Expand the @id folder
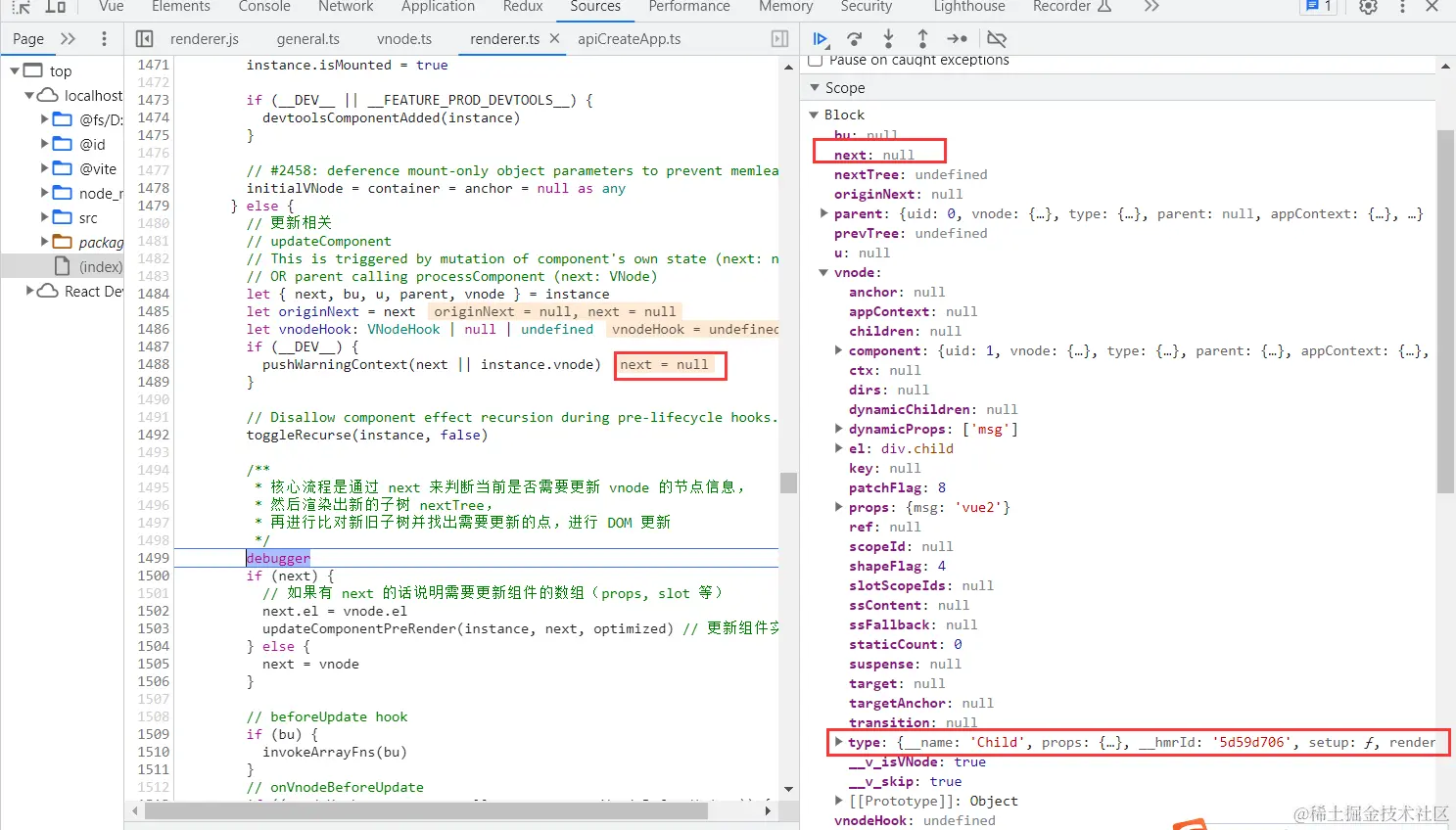The image size is (1456, 830). pyautogui.click(x=45, y=144)
